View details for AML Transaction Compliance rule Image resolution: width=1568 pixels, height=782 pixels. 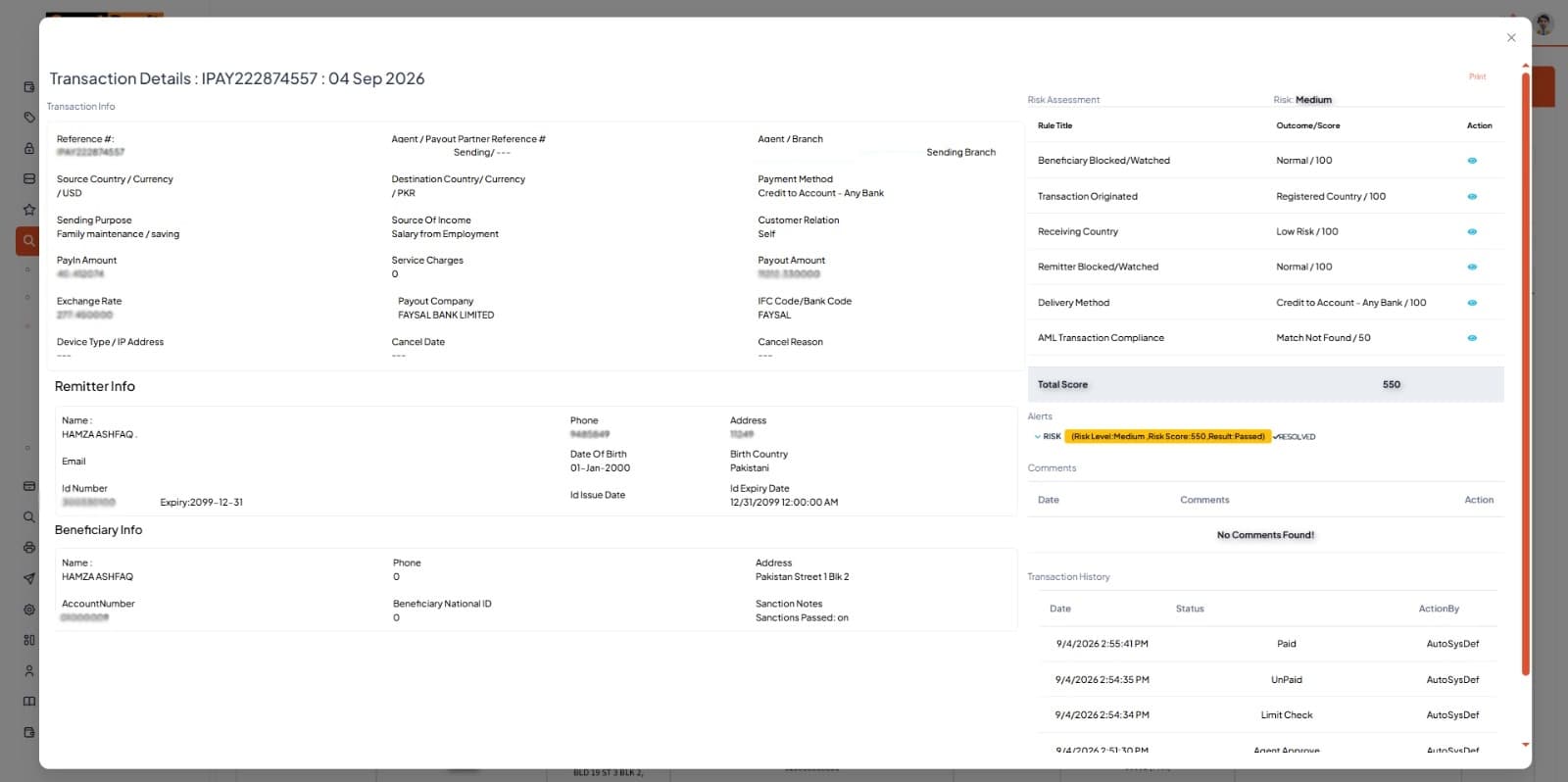tap(1472, 338)
